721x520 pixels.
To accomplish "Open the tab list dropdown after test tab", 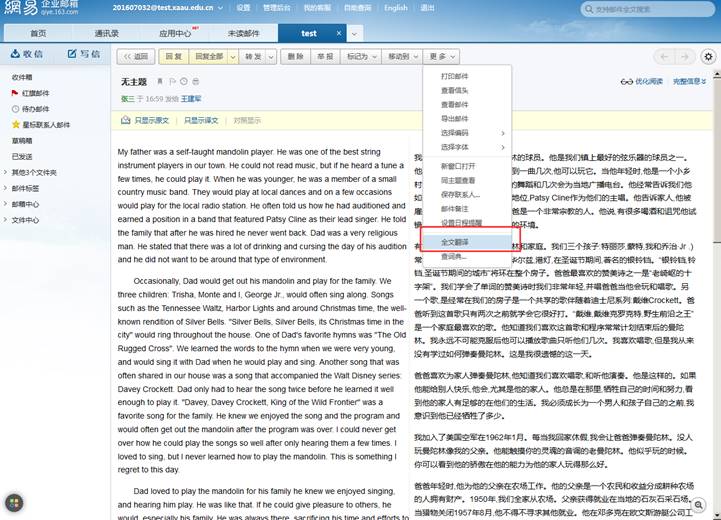I will [x=354, y=34].
